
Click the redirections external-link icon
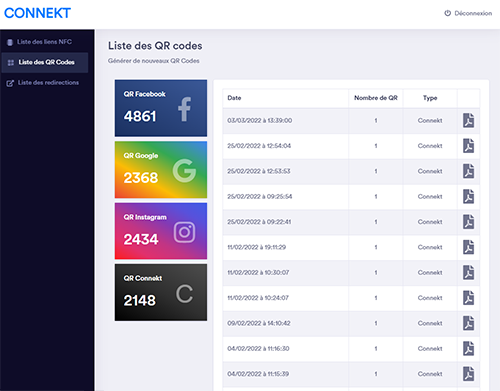coord(10,83)
